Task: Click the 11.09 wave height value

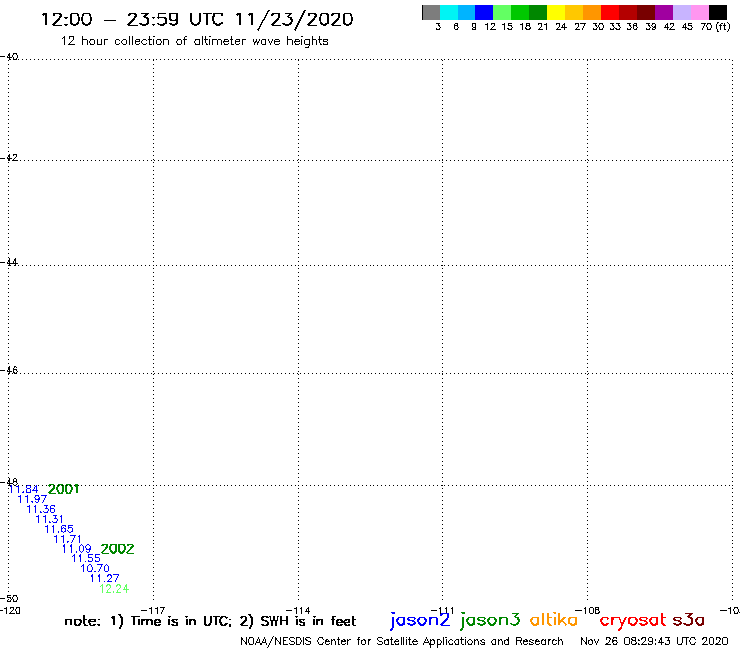Action: (76, 549)
